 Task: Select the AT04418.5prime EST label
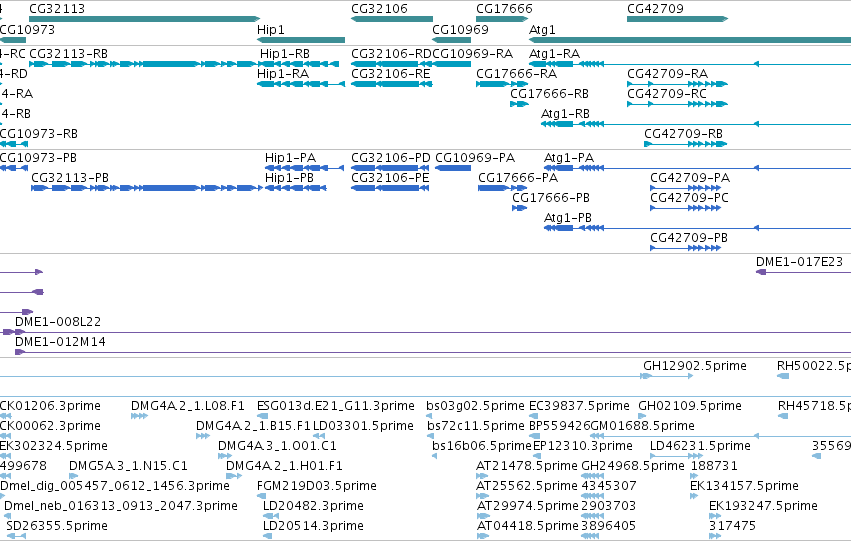coord(528,526)
